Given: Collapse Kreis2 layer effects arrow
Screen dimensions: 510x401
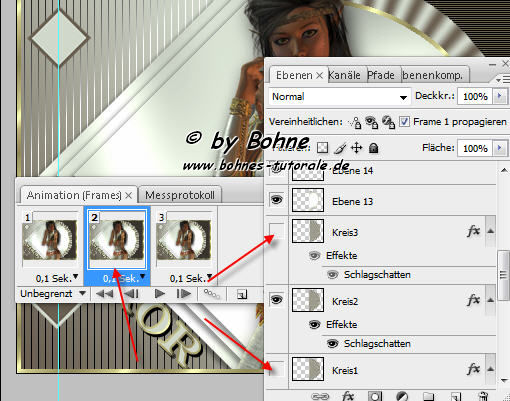Looking at the screenshot, I should click(x=490, y=300).
